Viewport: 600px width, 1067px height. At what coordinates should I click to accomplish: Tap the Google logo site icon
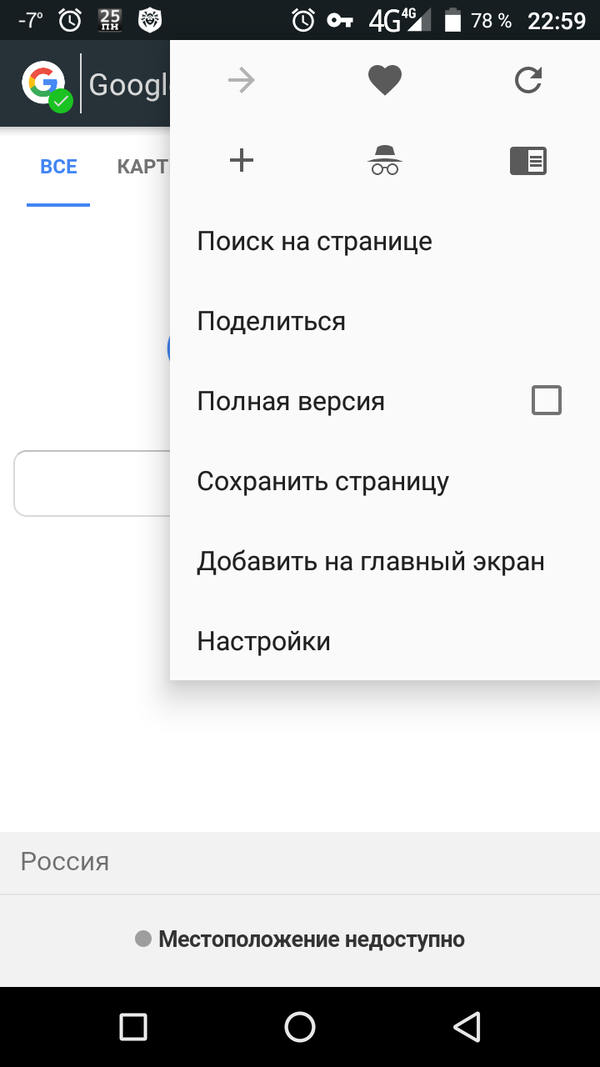[x=46, y=85]
